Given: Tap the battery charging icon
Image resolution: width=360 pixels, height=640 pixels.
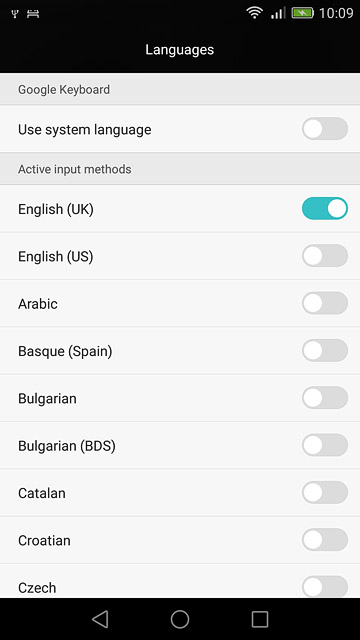Looking at the screenshot, I should point(302,13).
